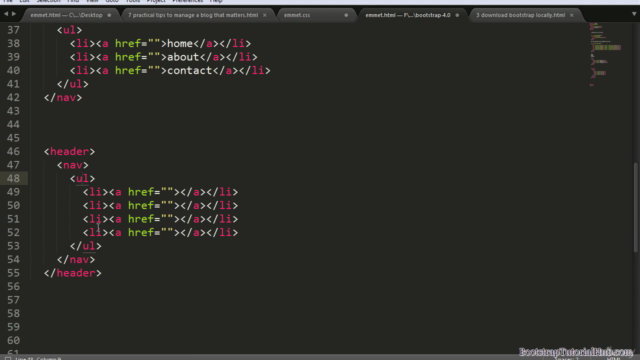640x360 pixels.
Task: Click unsaved dot on emmet.html bootstrap-4.0 tab
Action: [457, 15]
